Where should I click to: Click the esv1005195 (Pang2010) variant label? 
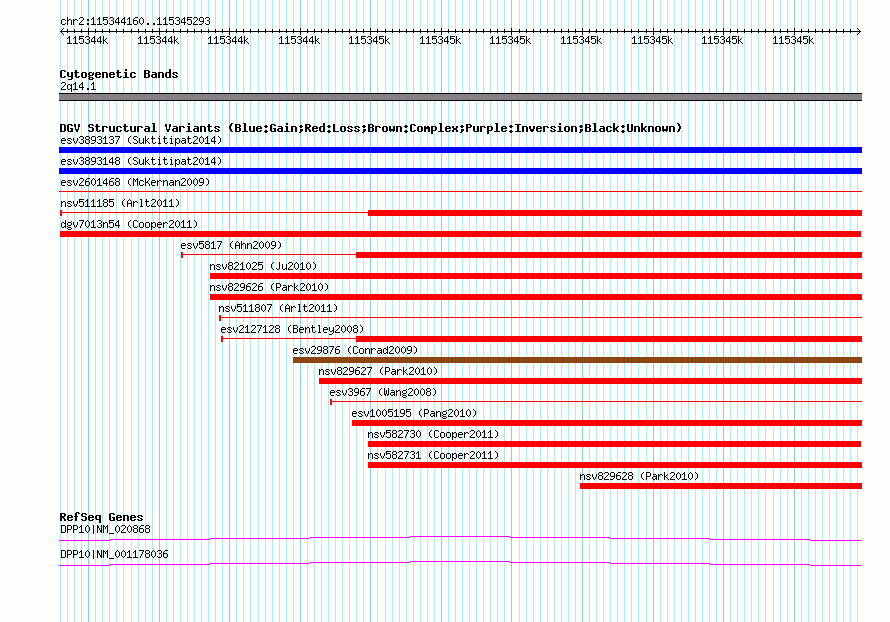[414, 413]
